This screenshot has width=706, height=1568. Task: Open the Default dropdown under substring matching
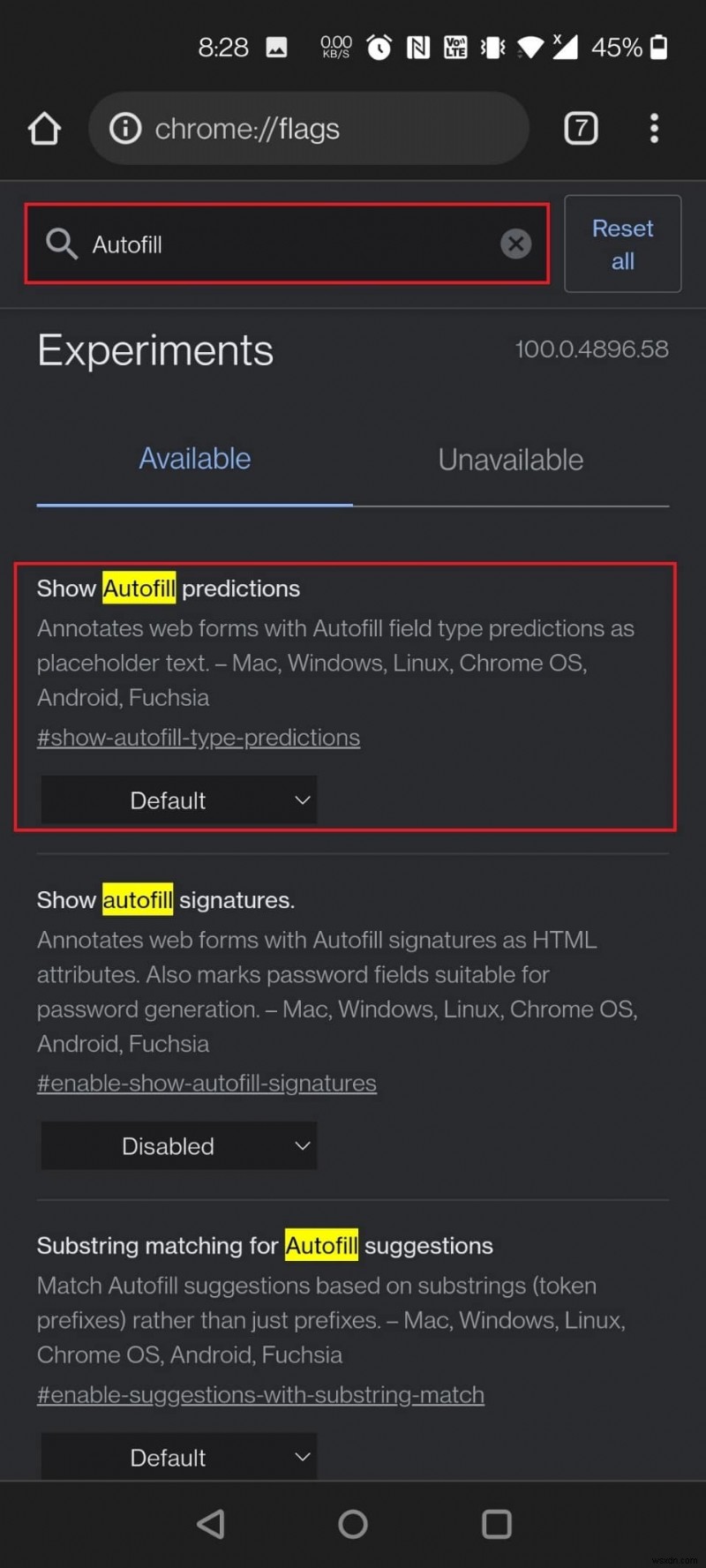(178, 1457)
